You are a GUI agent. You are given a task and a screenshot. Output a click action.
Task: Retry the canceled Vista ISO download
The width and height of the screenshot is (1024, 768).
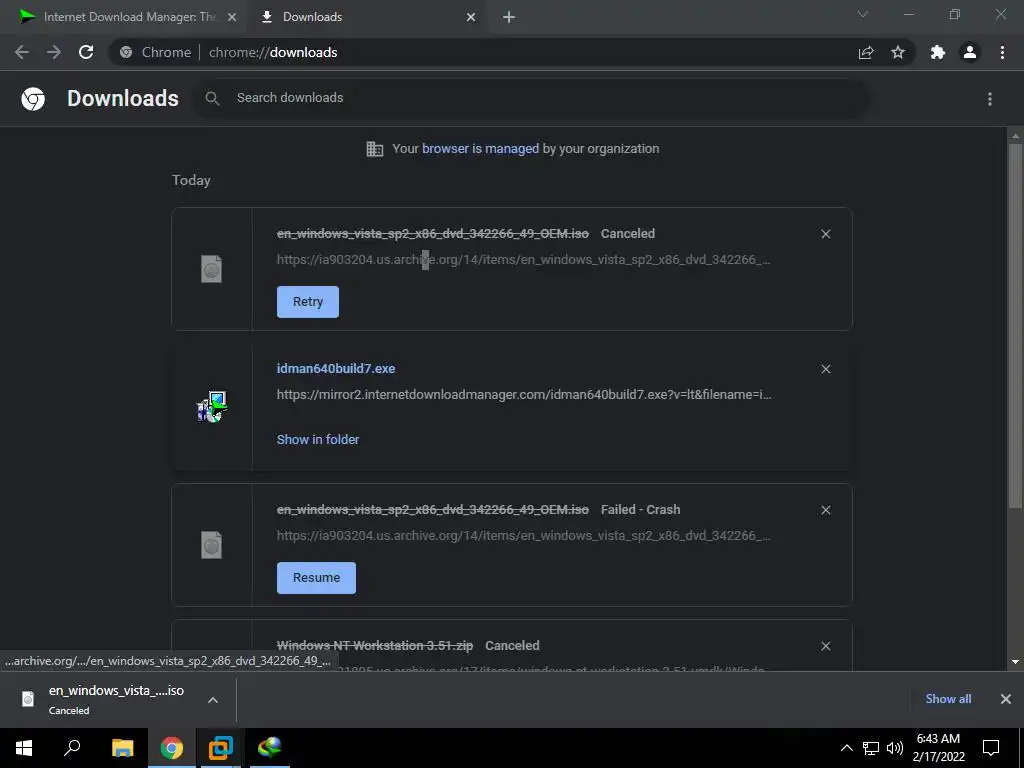pos(308,302)
